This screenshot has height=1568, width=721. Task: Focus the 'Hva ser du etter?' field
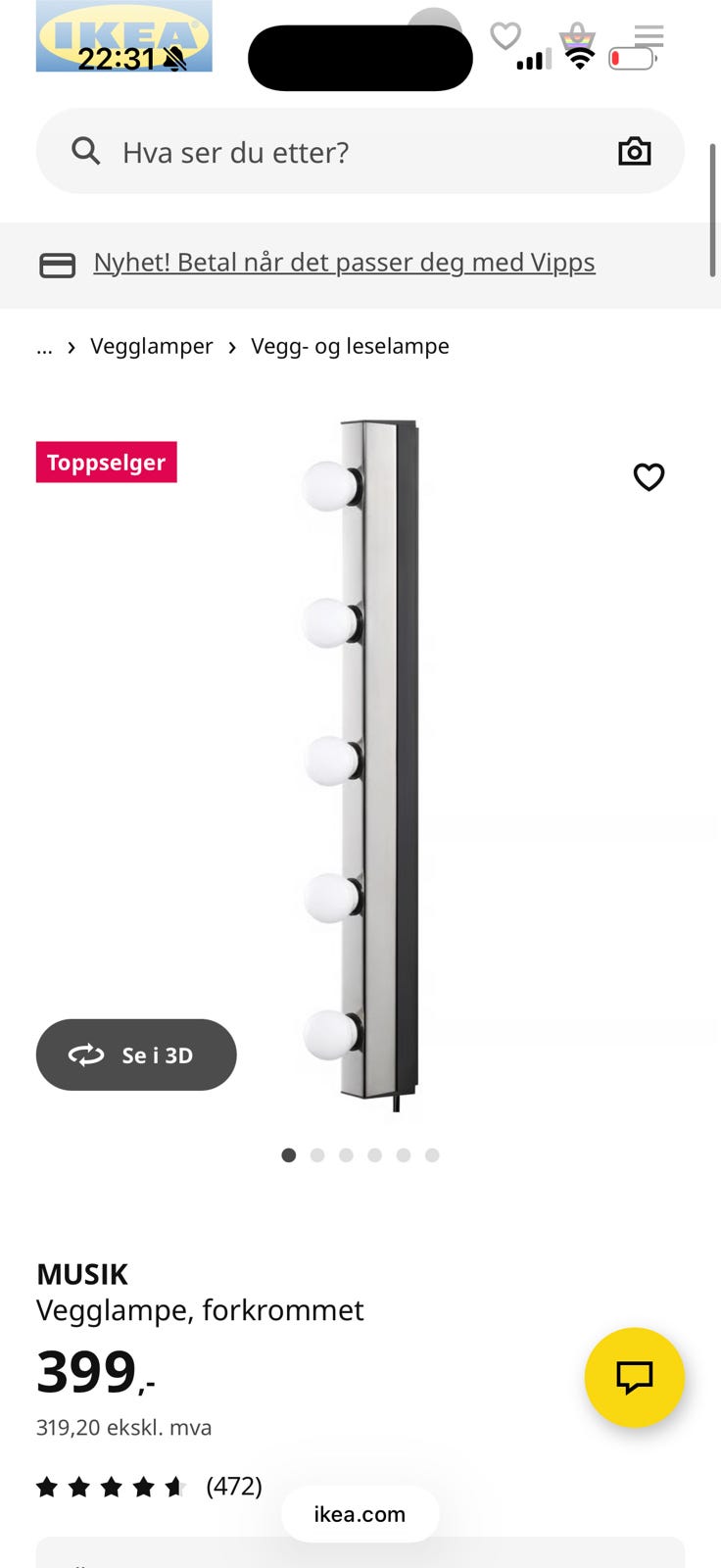pyautogui.click(x=360, y=151)
